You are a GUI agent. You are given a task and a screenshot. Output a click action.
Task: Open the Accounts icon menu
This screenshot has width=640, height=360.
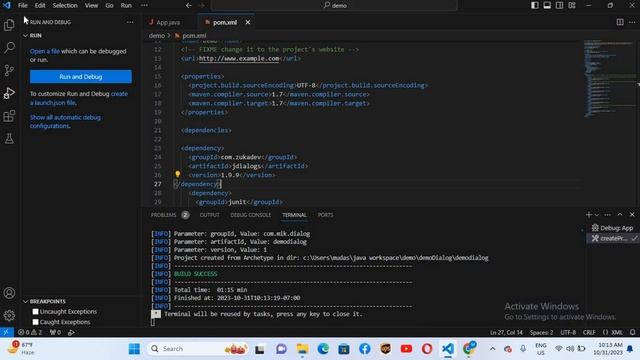[x=9, y=293]
